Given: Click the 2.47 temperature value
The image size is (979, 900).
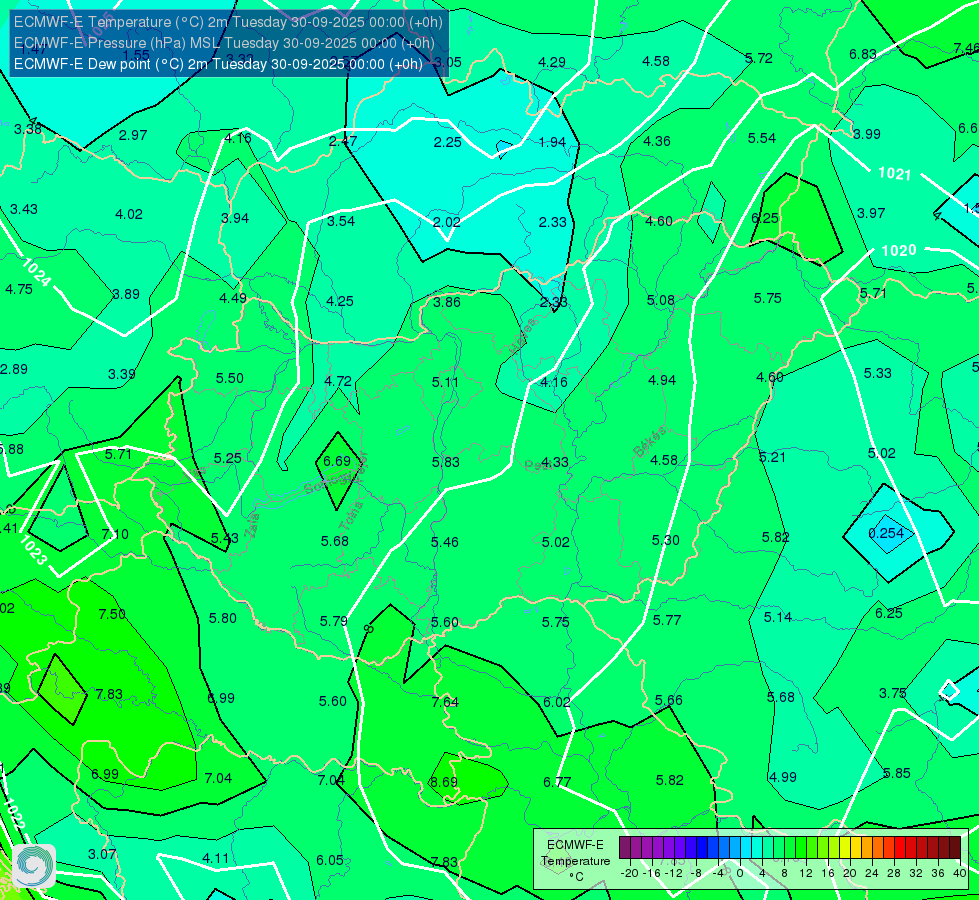Looking at the screenshot, I should (343, 141).
